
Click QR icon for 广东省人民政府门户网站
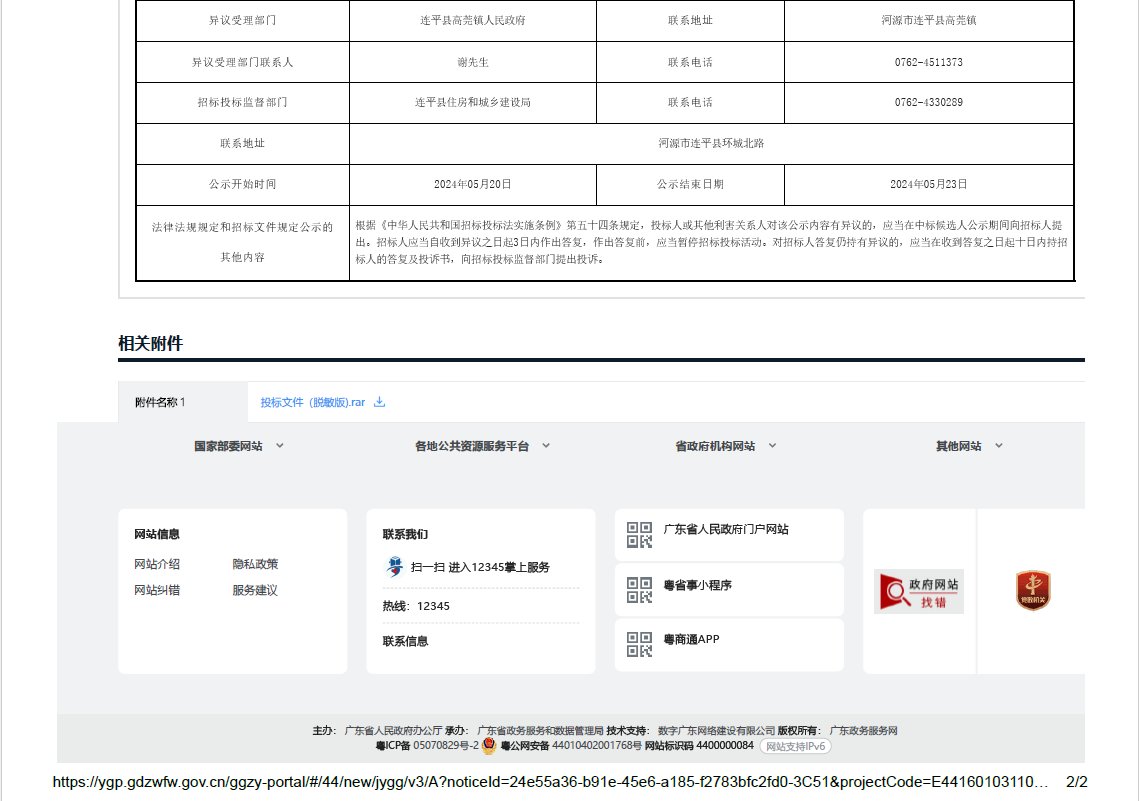[x=639, y=535]
